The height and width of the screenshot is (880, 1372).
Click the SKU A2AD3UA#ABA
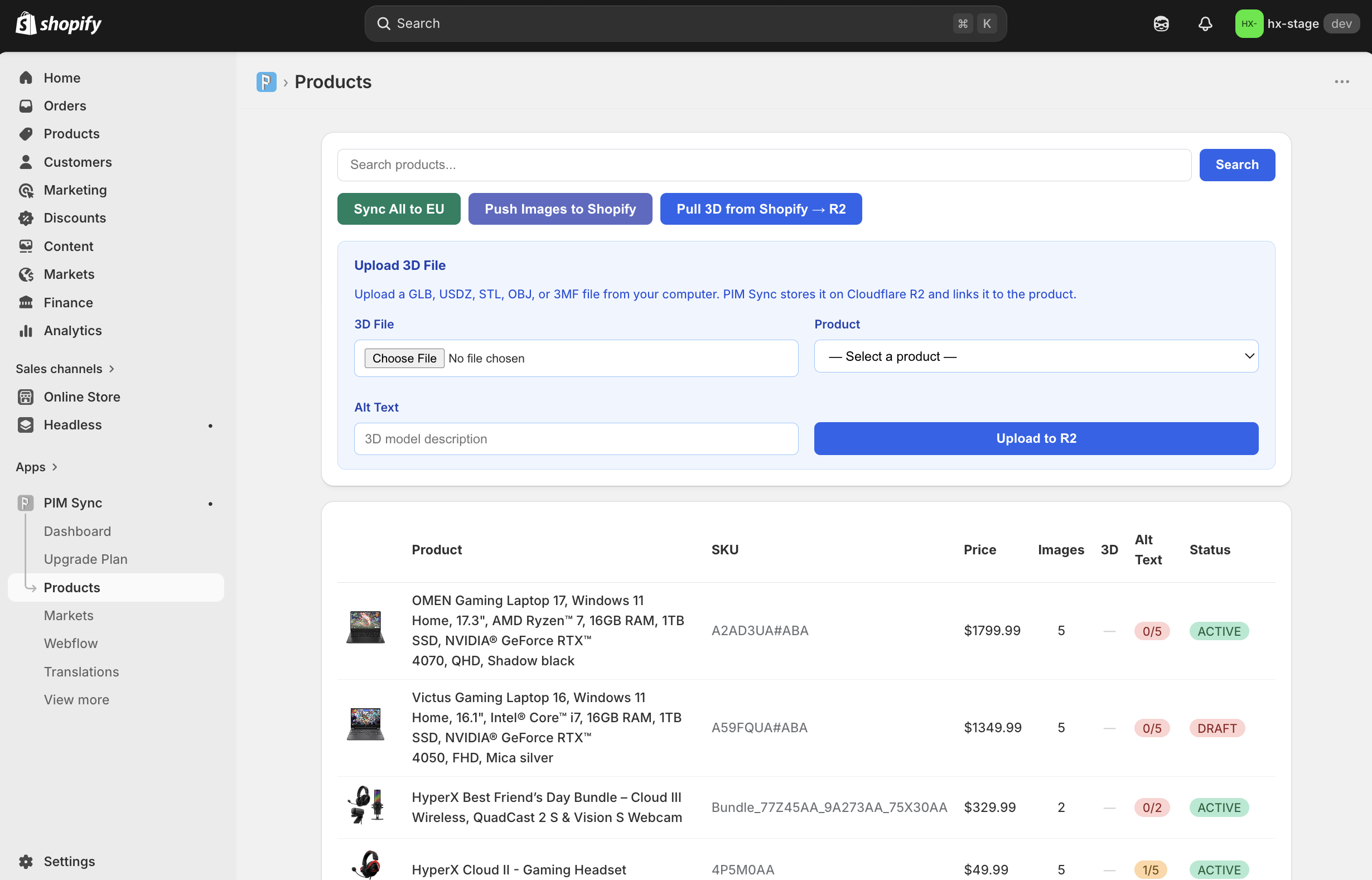coord(760,631)
